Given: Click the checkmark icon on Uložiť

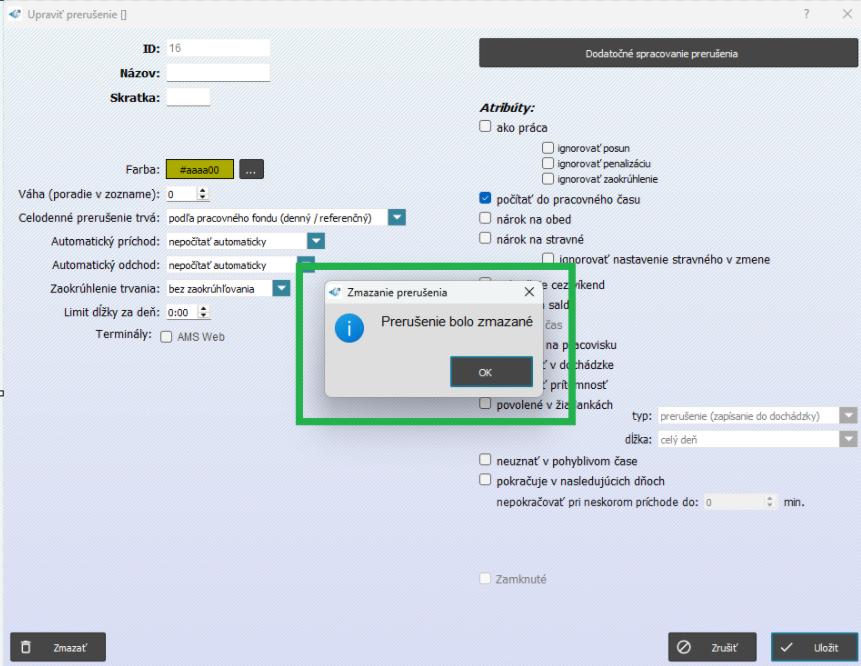Looking at the screenshot, I should pos(787,648).
